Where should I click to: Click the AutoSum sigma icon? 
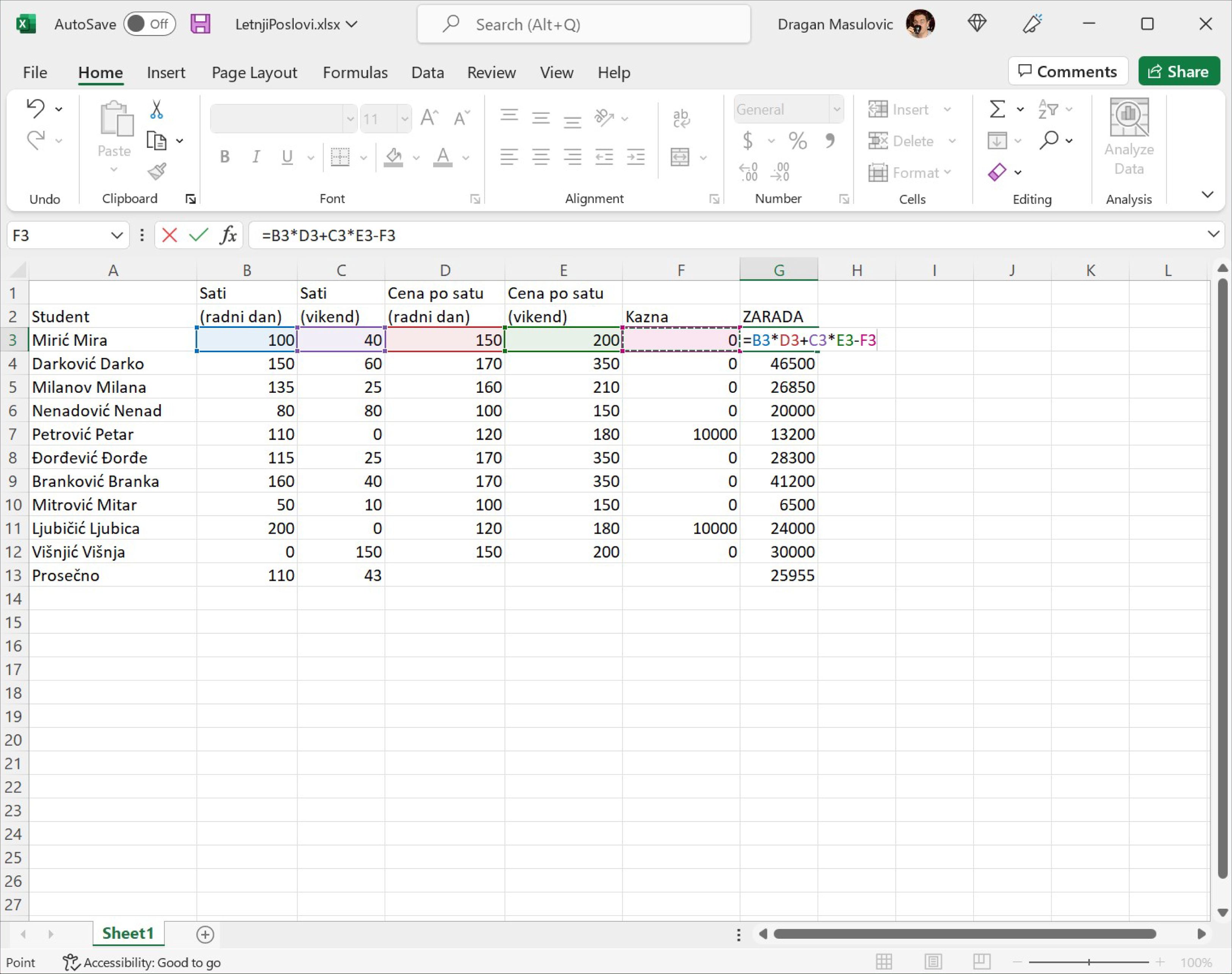coord(997,109)
